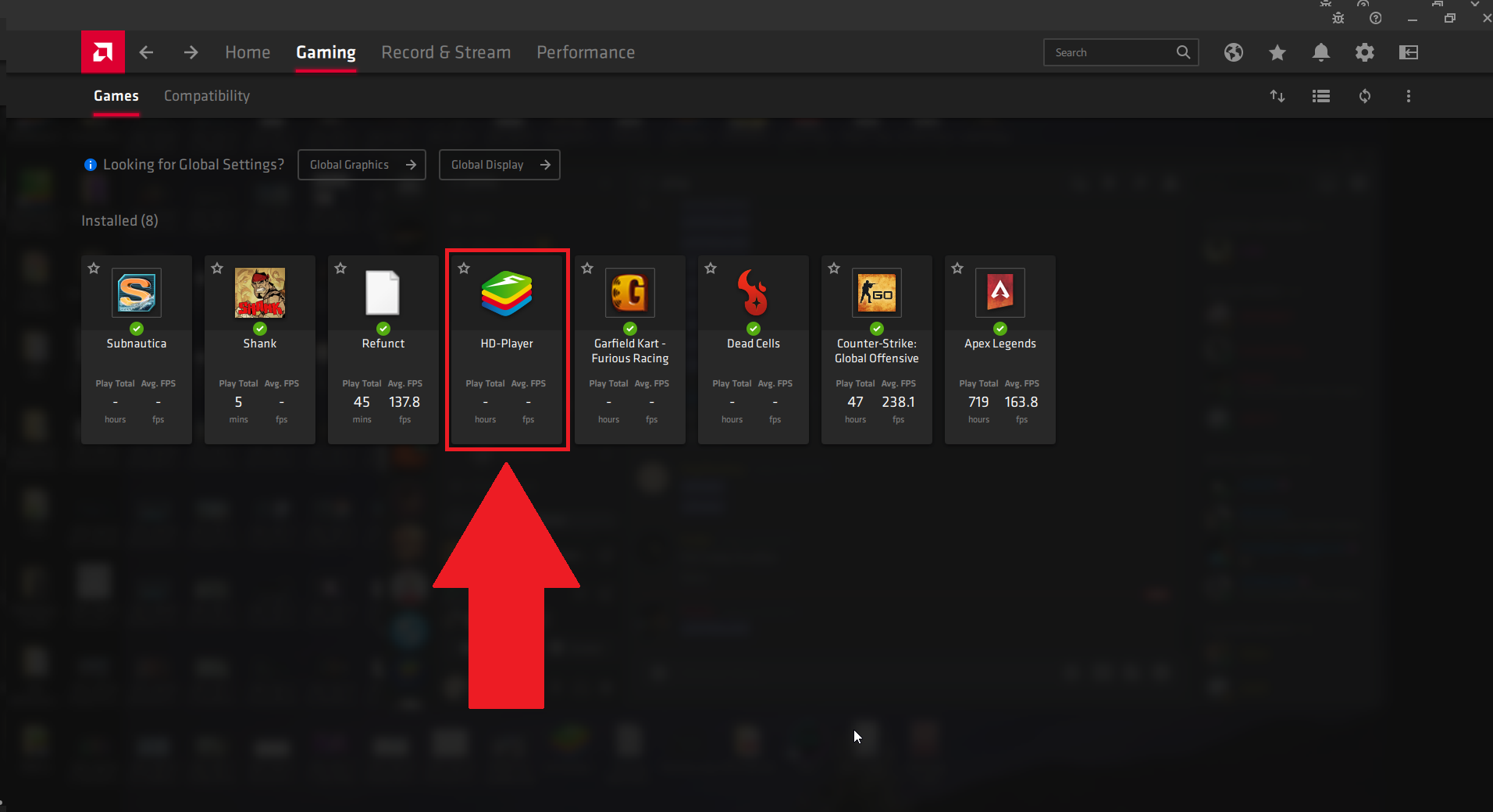Open Global Graphics settings
The height and width of the screenshot is (812, 1493).
pyautogui.click(x=362, y=165)
